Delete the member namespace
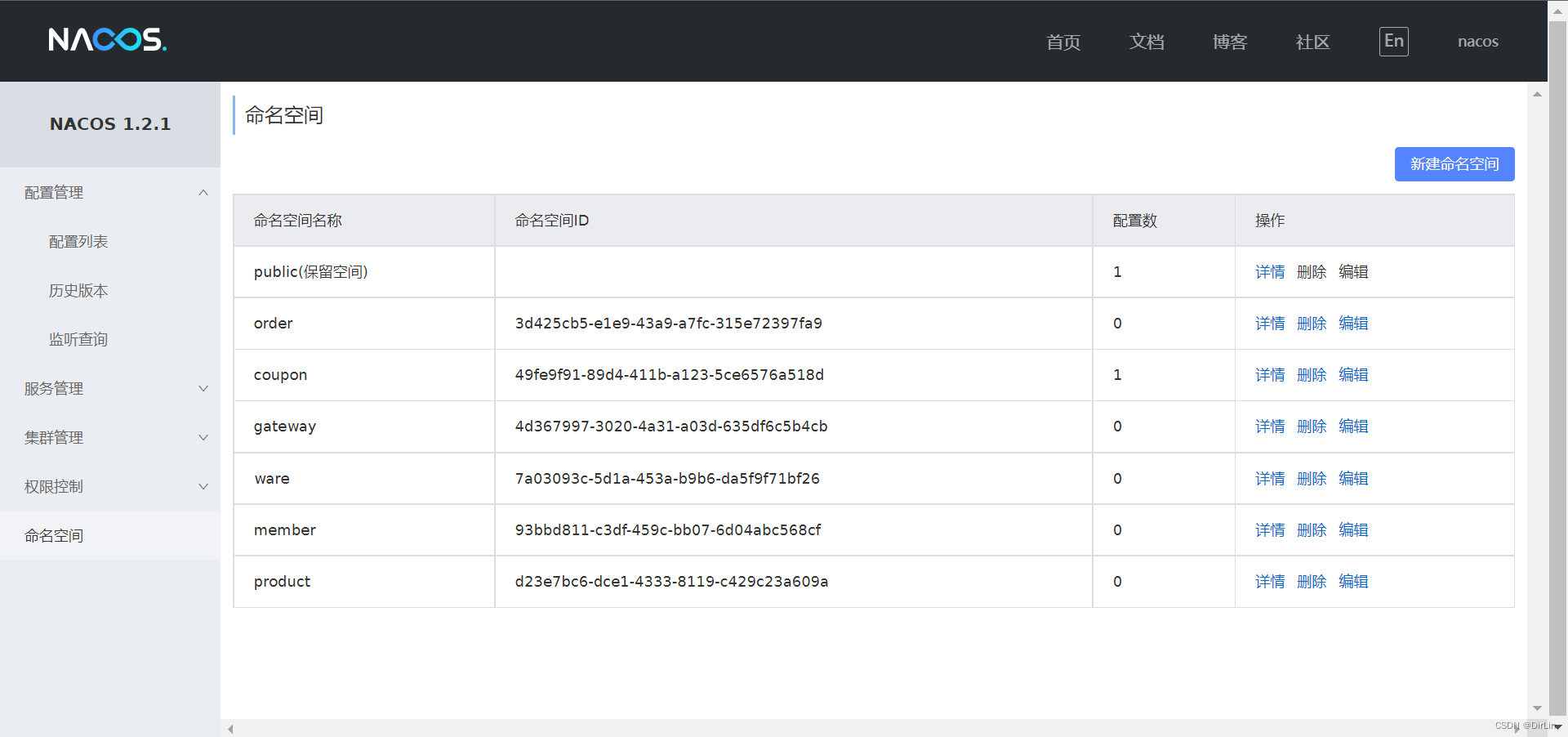This screenshot has height=737, width=1568. point(1312,530)
